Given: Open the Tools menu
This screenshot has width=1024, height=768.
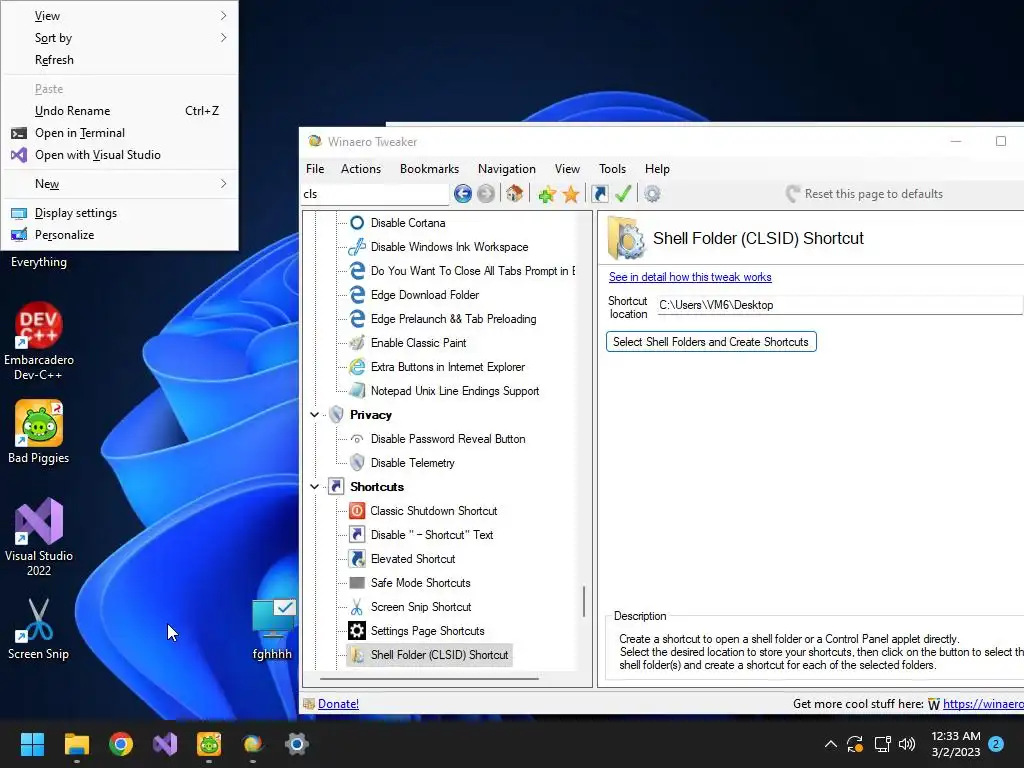Looking at the screenshot, I should [612, 168].
